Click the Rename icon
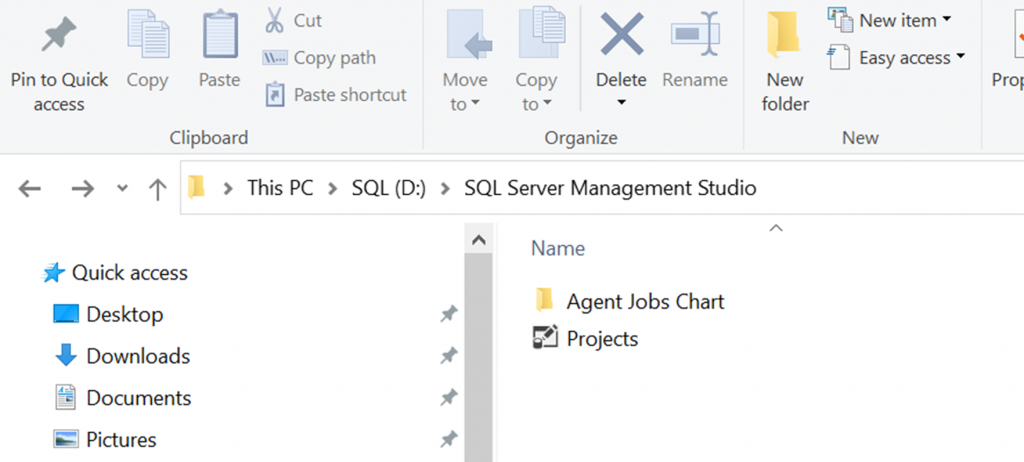1024x462 pixels. (695, 38)
